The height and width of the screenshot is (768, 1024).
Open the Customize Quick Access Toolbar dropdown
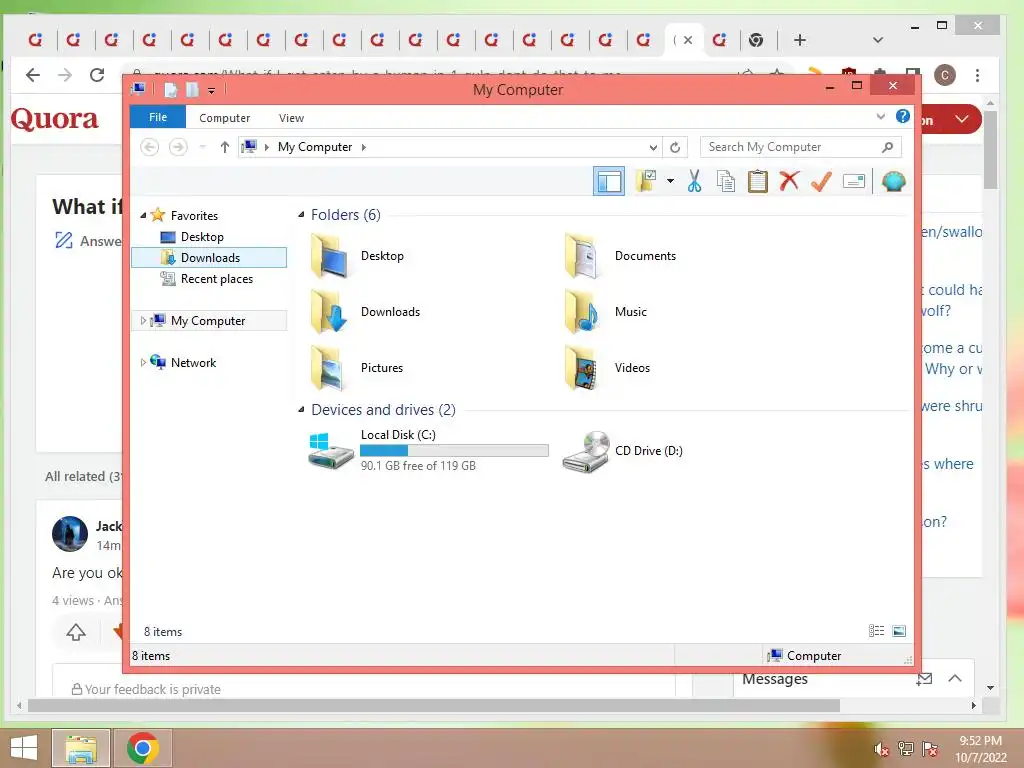(212, 90)
